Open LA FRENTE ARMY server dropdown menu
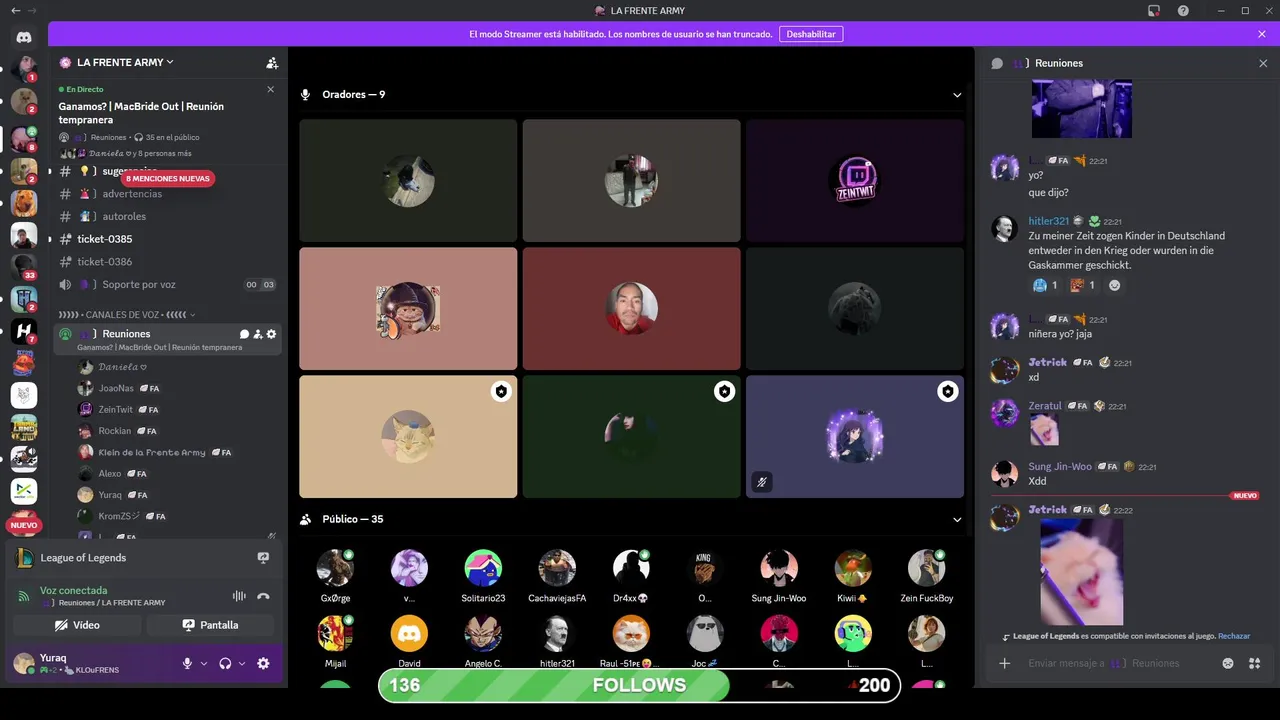 tap(125, 62)
